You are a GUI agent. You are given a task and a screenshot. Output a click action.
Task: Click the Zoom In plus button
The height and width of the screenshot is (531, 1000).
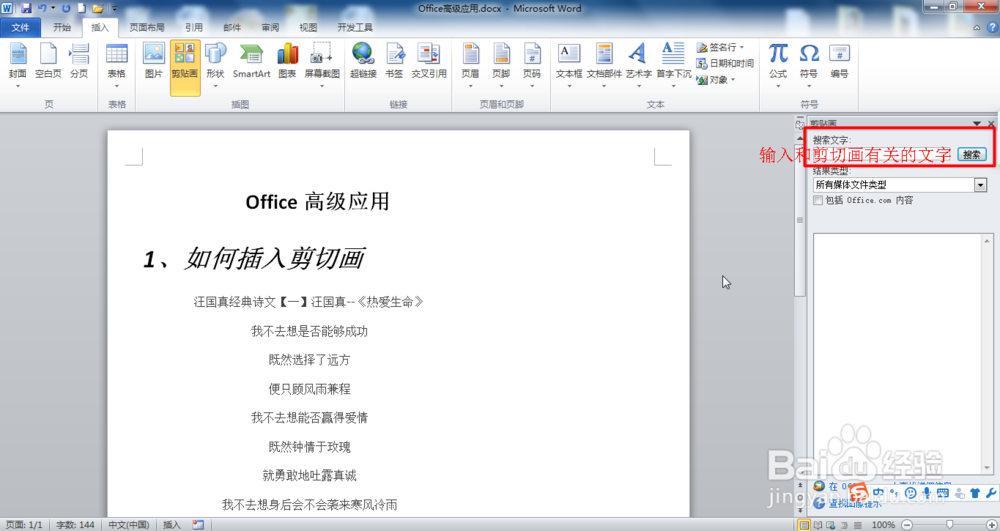[990, 525]
